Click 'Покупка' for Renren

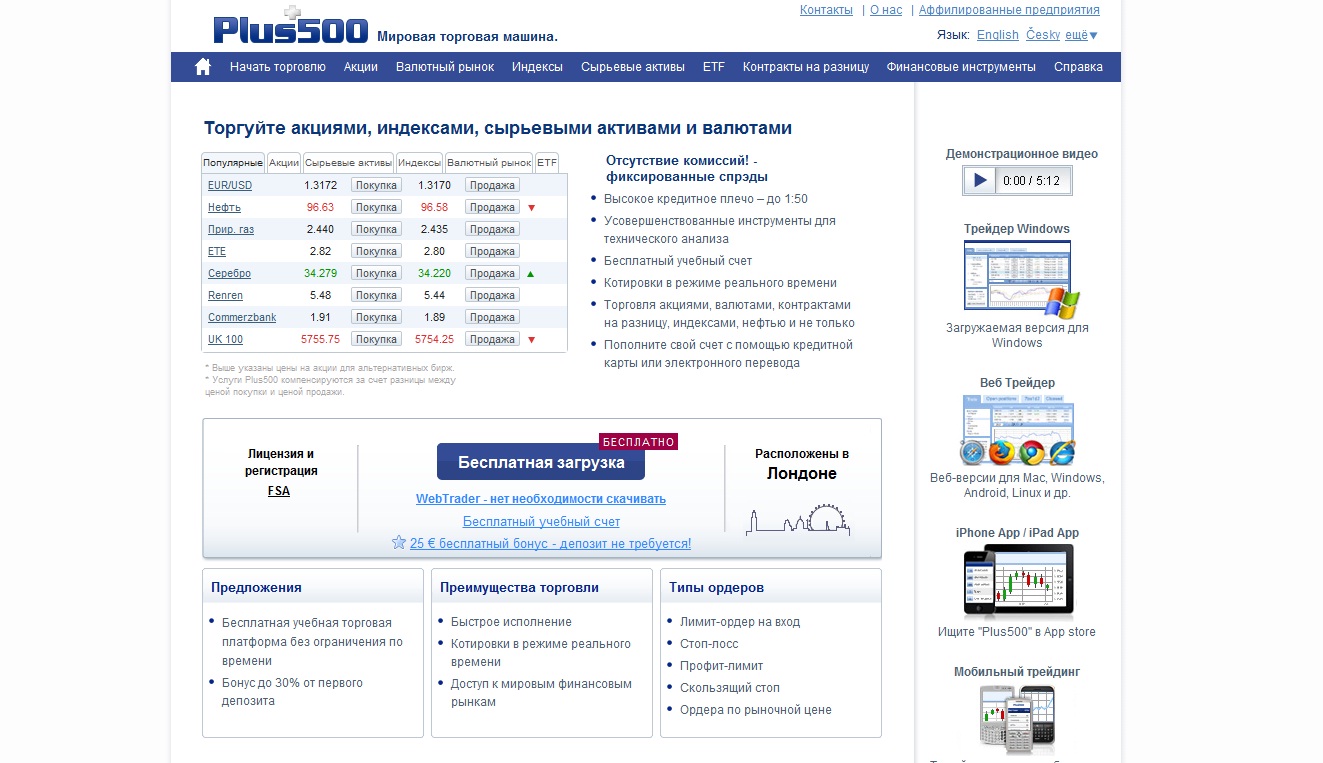(376, 295)
